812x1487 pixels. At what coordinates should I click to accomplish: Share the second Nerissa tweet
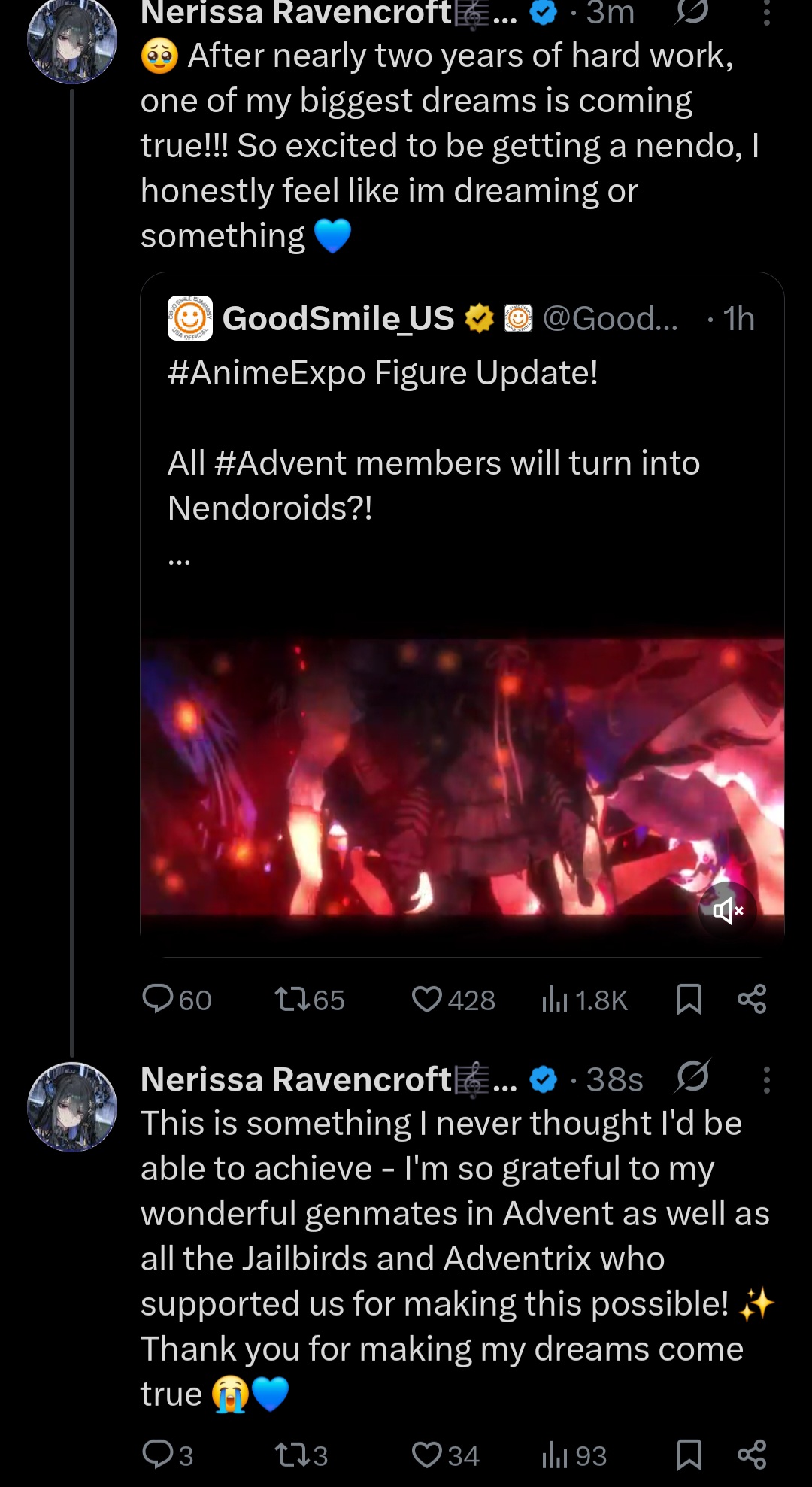tap(752, 1454)
